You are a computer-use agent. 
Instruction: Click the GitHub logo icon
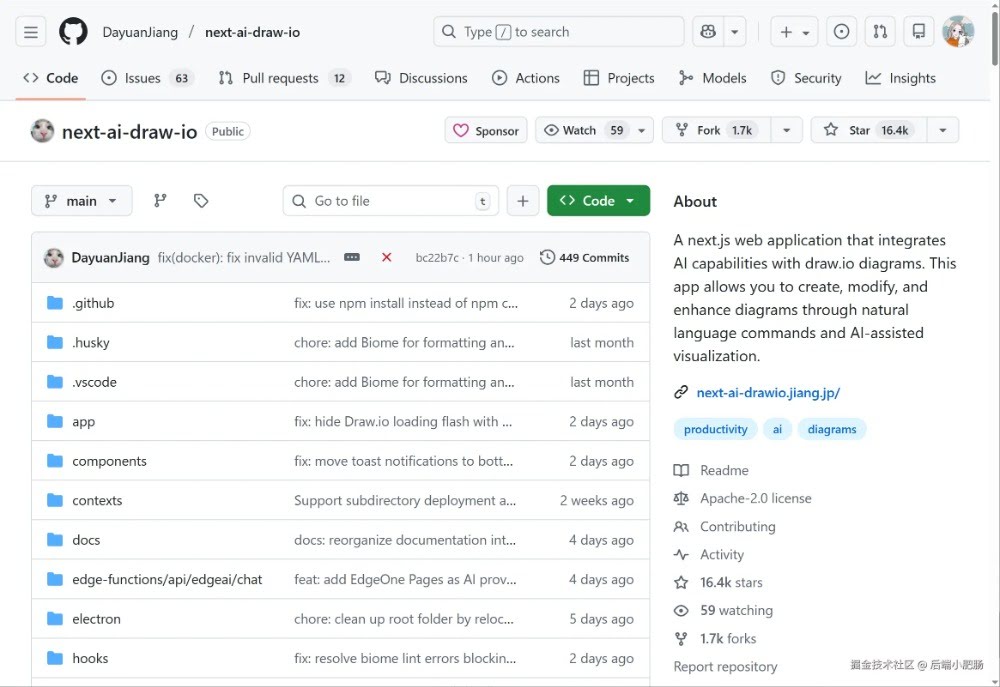73,32
